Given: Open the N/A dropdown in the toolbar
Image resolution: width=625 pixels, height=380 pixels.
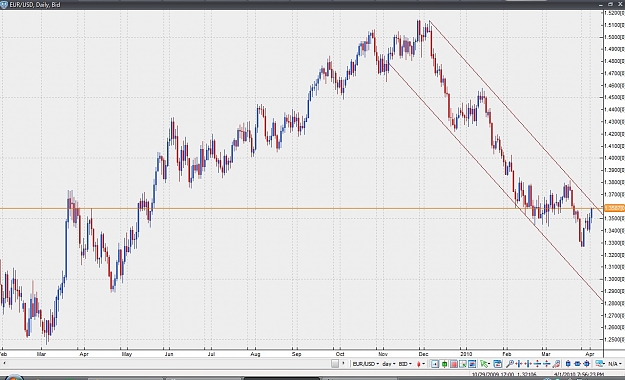Looking at the screenshot, I should click(616, 364).
